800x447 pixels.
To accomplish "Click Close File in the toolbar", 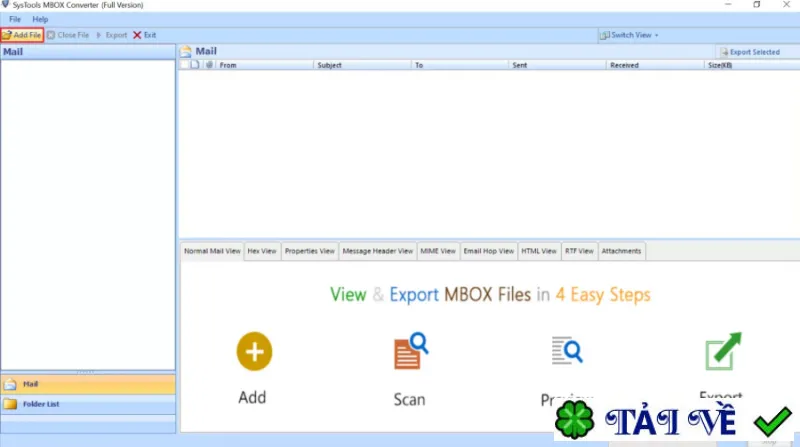I will pyautogui.click(x=68, y=35).
